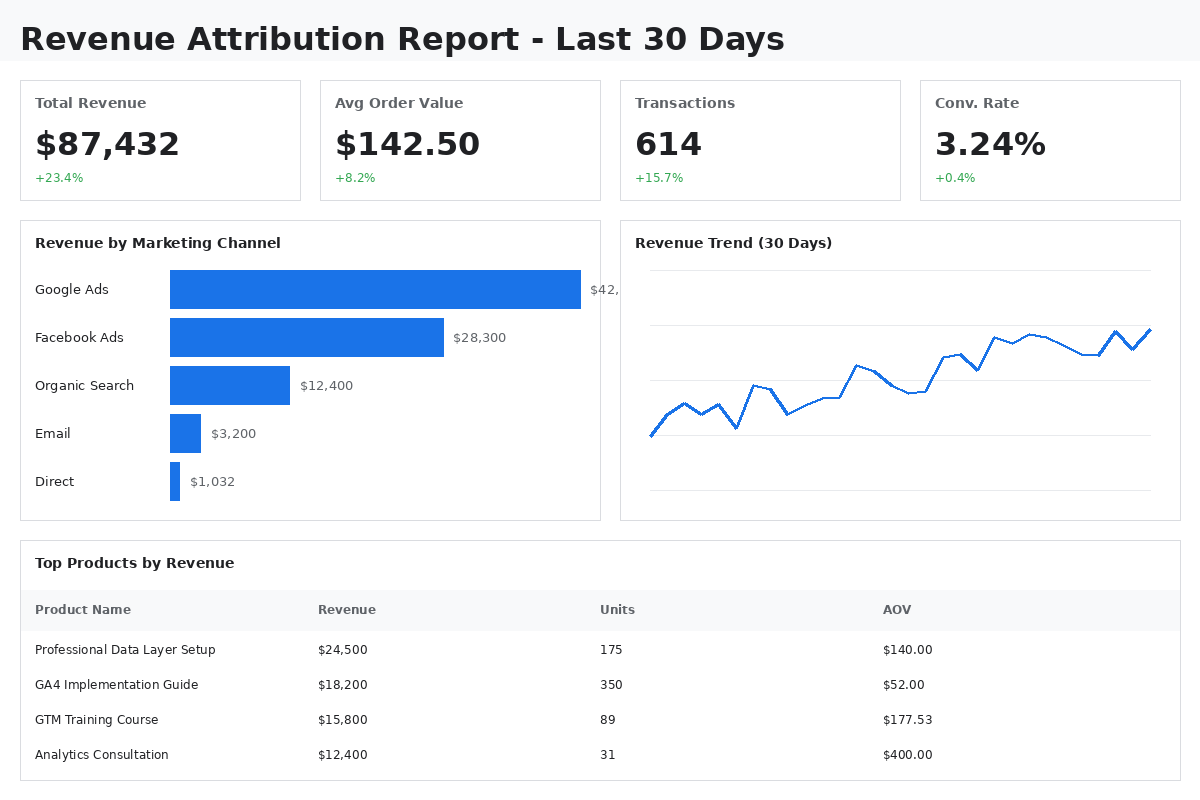Click the Facebook Ads bar in the channel chart

point(306,337)
